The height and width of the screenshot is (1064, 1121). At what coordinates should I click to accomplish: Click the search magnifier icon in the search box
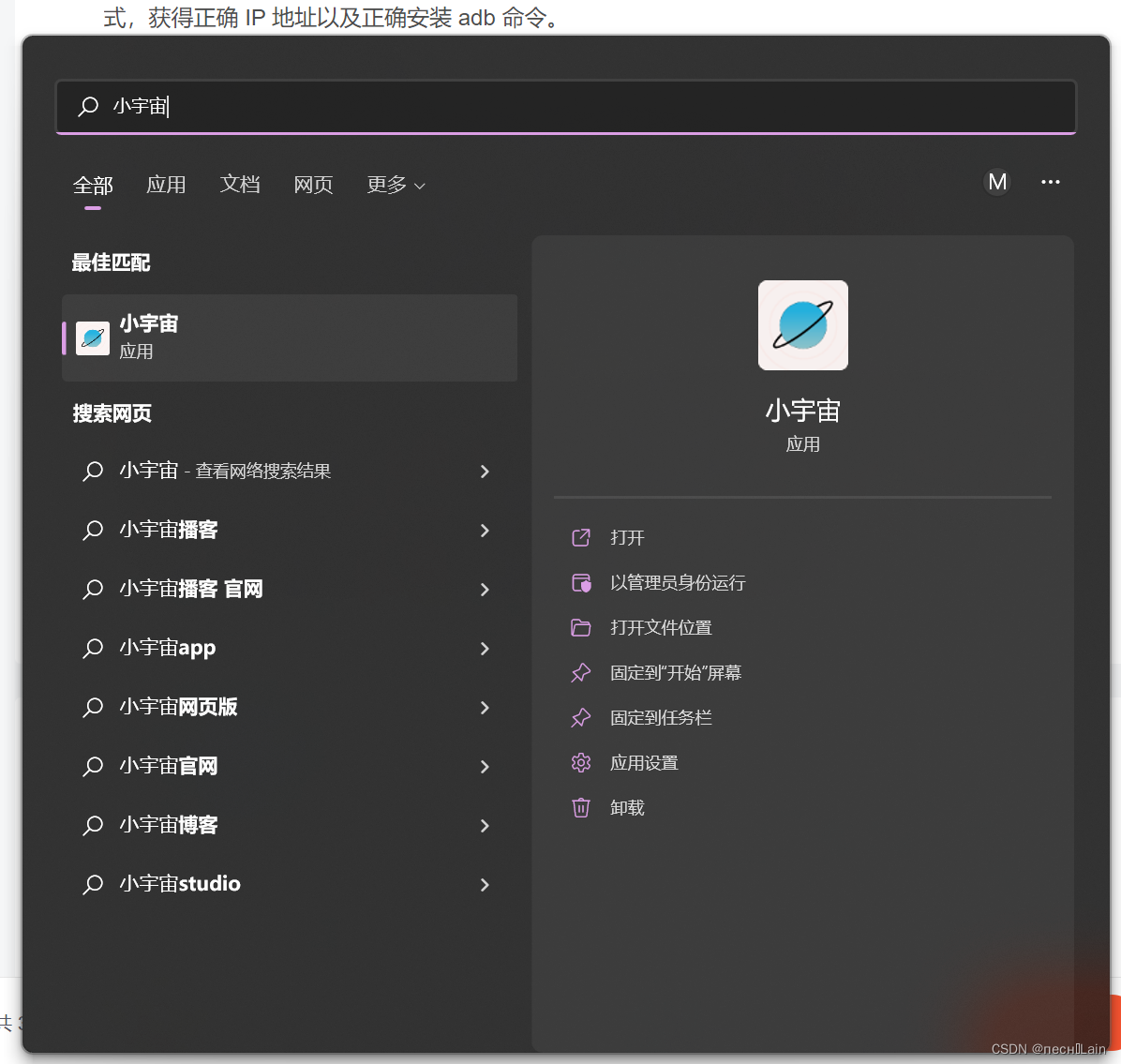pos(88,107)
